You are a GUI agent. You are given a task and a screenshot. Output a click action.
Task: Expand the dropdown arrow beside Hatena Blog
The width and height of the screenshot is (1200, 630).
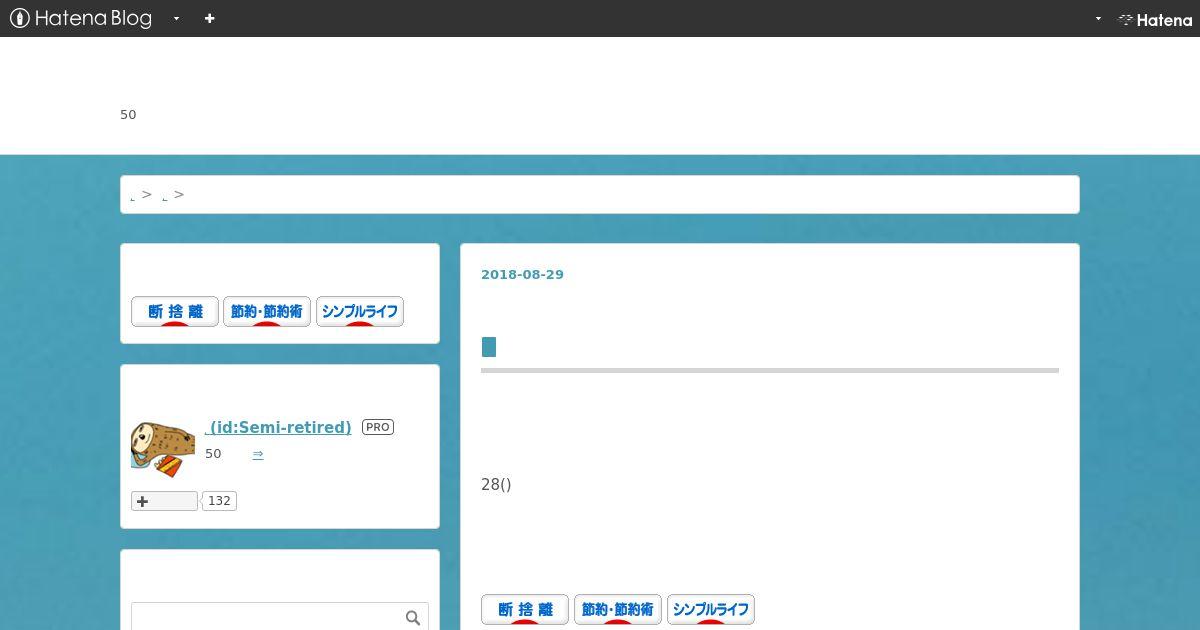tap(176, 18)
